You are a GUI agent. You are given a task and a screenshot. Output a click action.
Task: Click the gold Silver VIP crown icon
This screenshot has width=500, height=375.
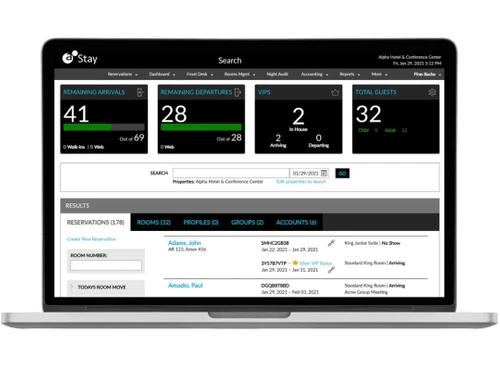coord(295,263)
